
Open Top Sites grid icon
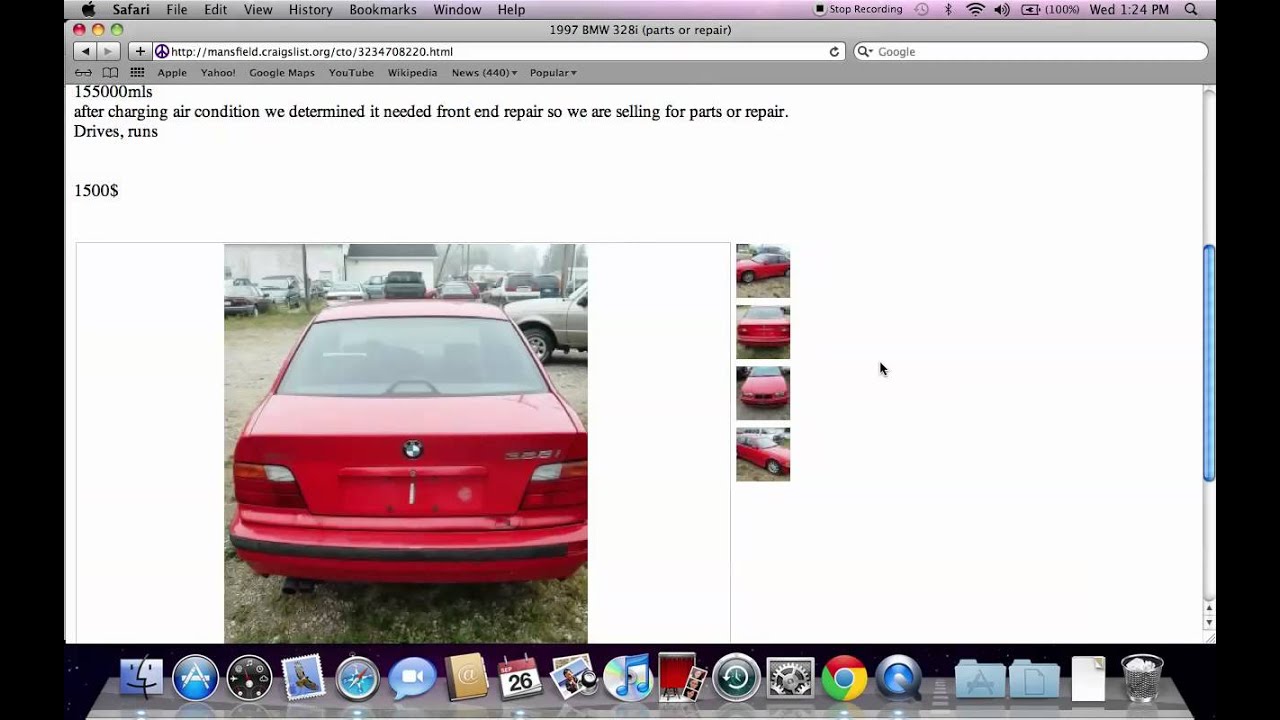pyautogui.click(x=137, y=72)
